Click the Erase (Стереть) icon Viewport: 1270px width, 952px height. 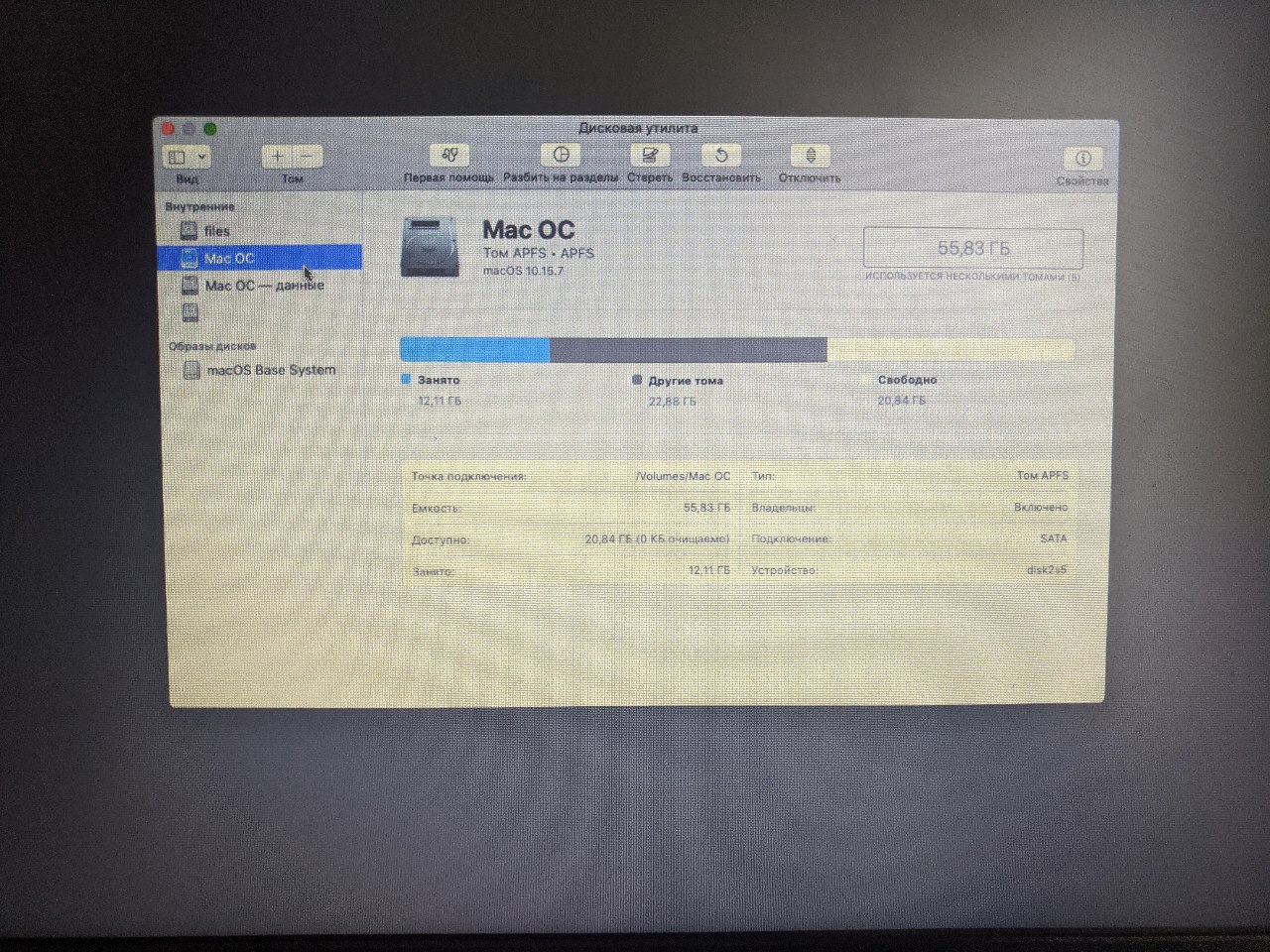click(x=650, y=156)
